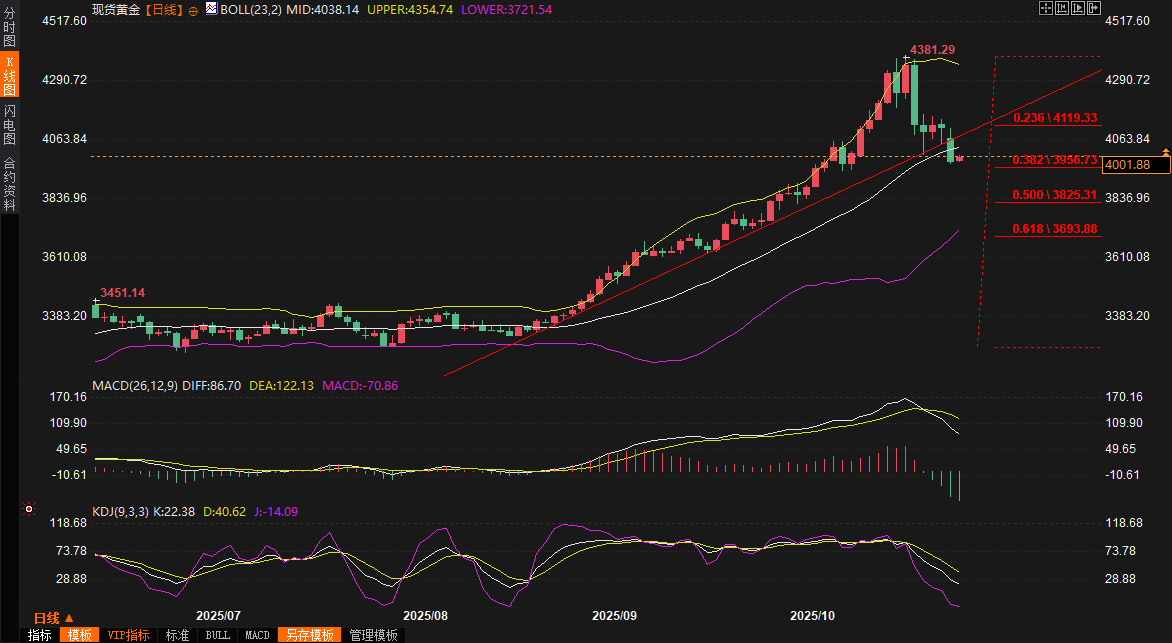The image size is (1172, 643).
Task: Click the left axis 3383.20 price label
Action: [x=64, y=316]
